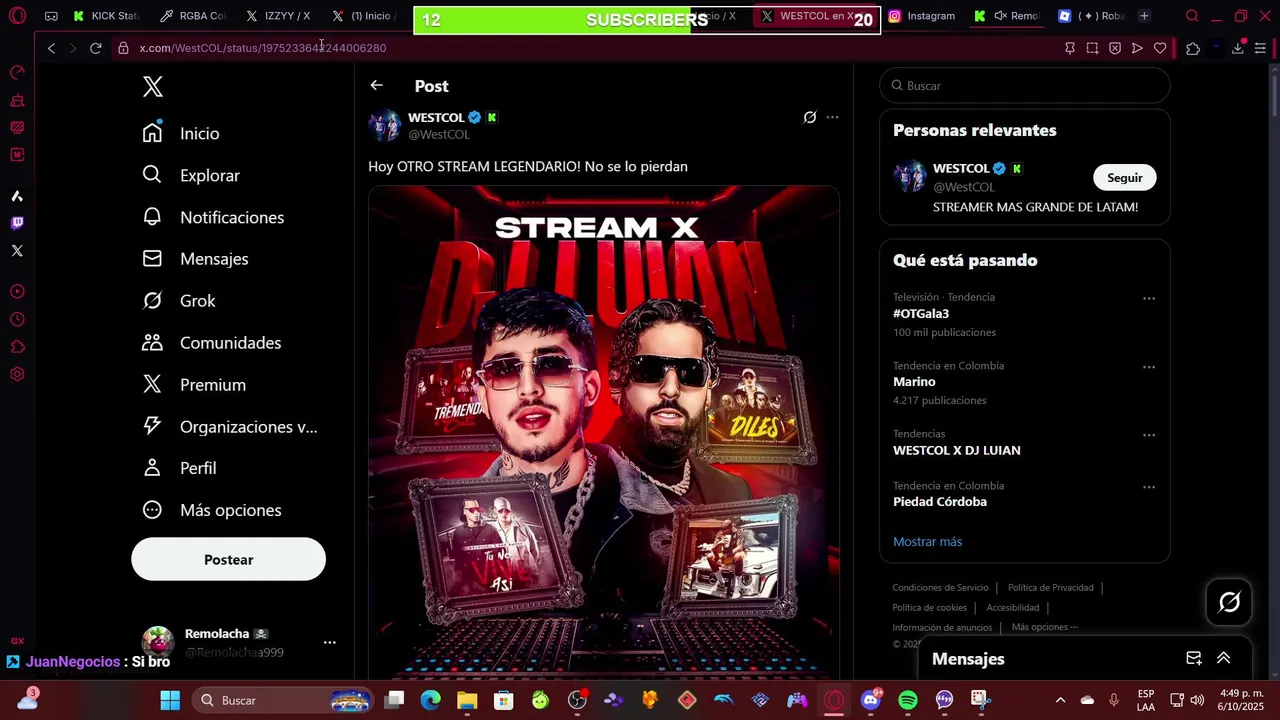Open Twitch in Opera sidebar
The height and width of the screenshot is (720, 1280).
coord(17,223)
